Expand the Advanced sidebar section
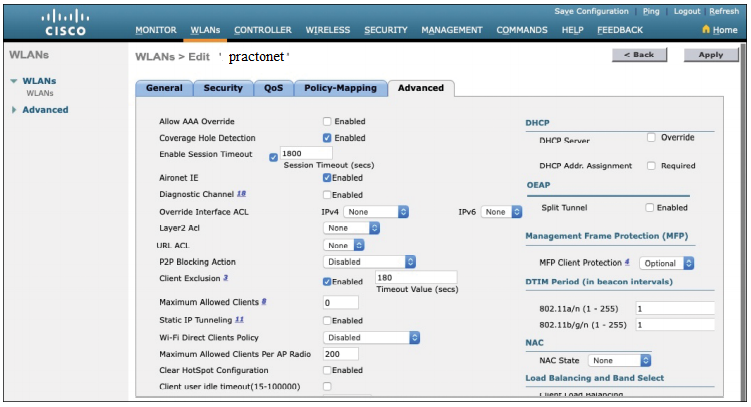 coord(14,110)
